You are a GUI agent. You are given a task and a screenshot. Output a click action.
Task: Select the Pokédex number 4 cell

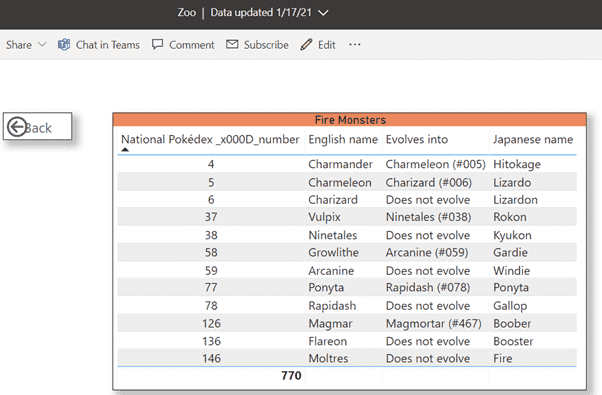(x=211, y=164)
